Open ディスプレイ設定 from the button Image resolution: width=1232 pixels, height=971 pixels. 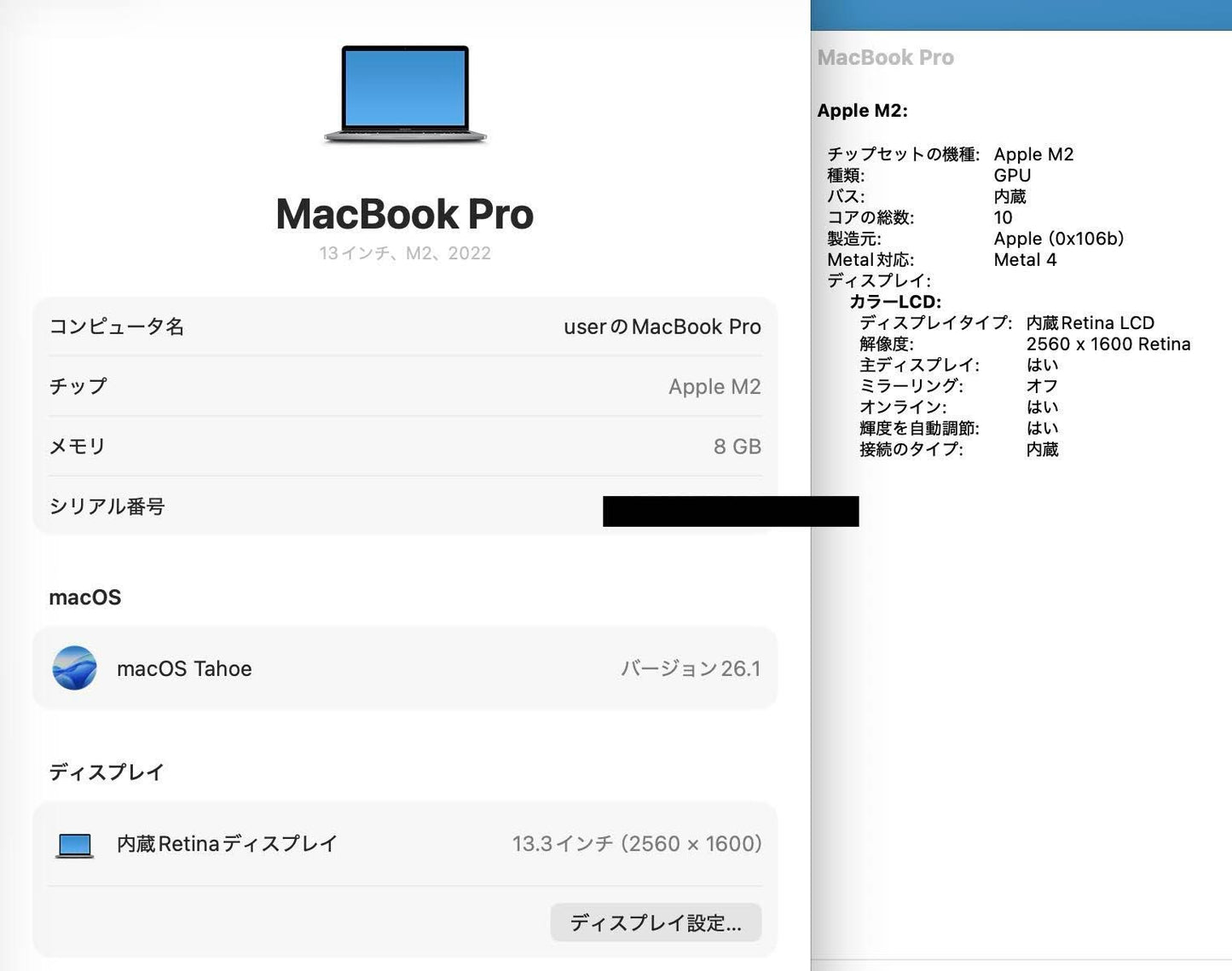point(655,922)
